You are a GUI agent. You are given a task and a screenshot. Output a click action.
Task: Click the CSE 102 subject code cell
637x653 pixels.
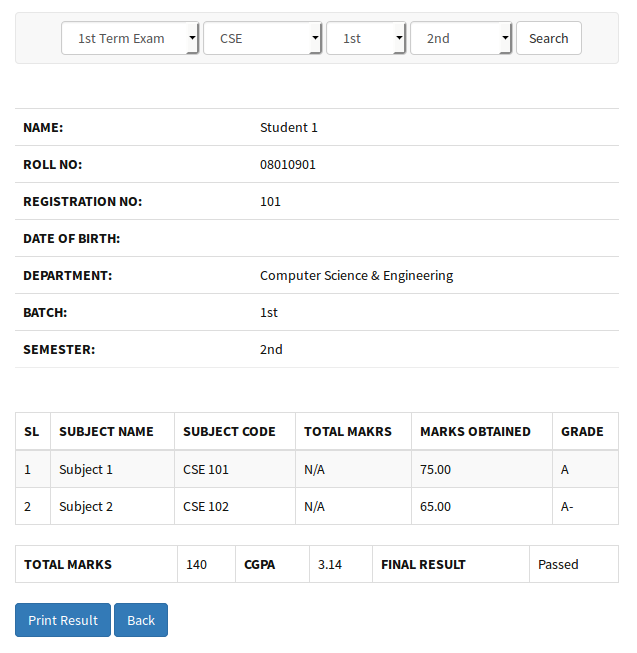pos(206,506)
